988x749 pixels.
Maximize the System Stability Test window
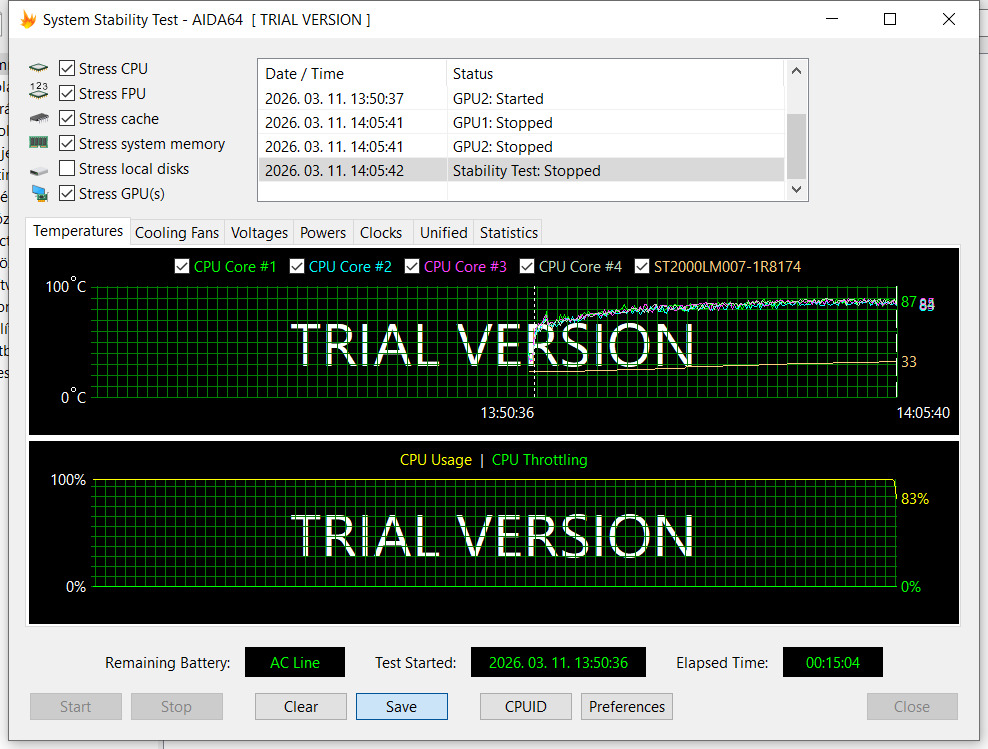[890, 20]
